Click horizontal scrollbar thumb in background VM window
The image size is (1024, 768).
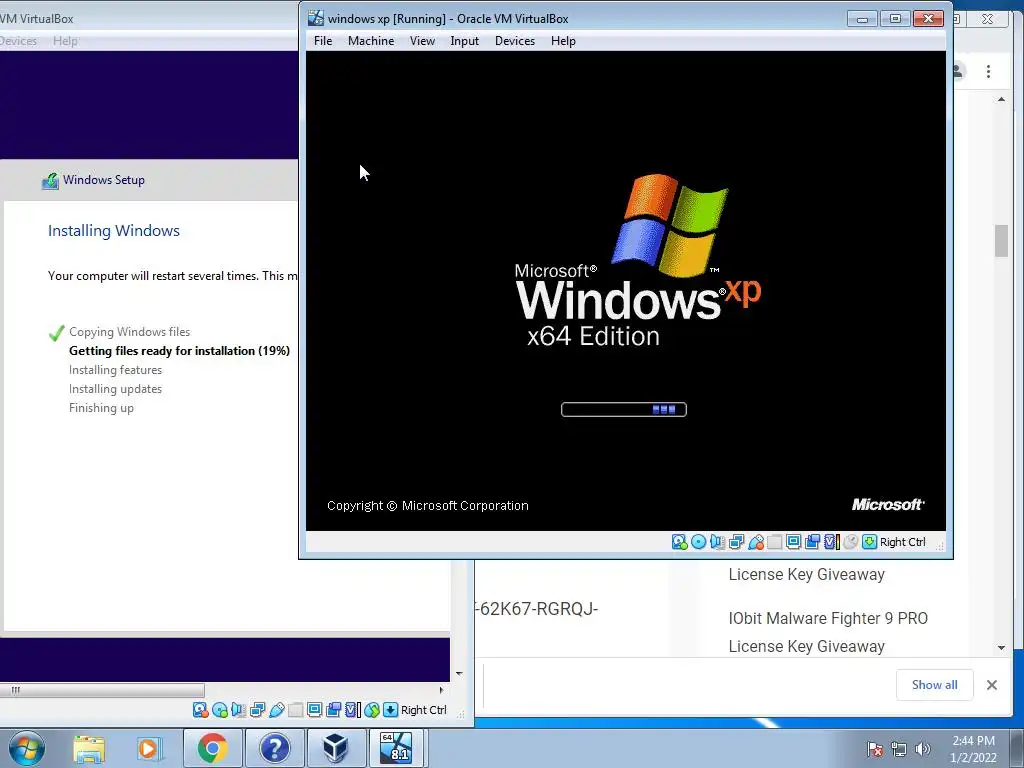point(103,690)
